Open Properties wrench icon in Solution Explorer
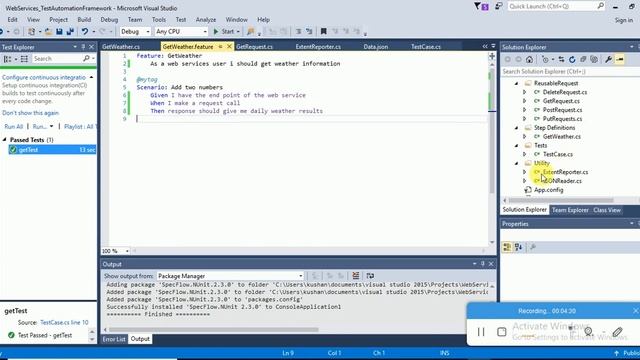Screen dimensions: 640x360 (x=608, y=60)
